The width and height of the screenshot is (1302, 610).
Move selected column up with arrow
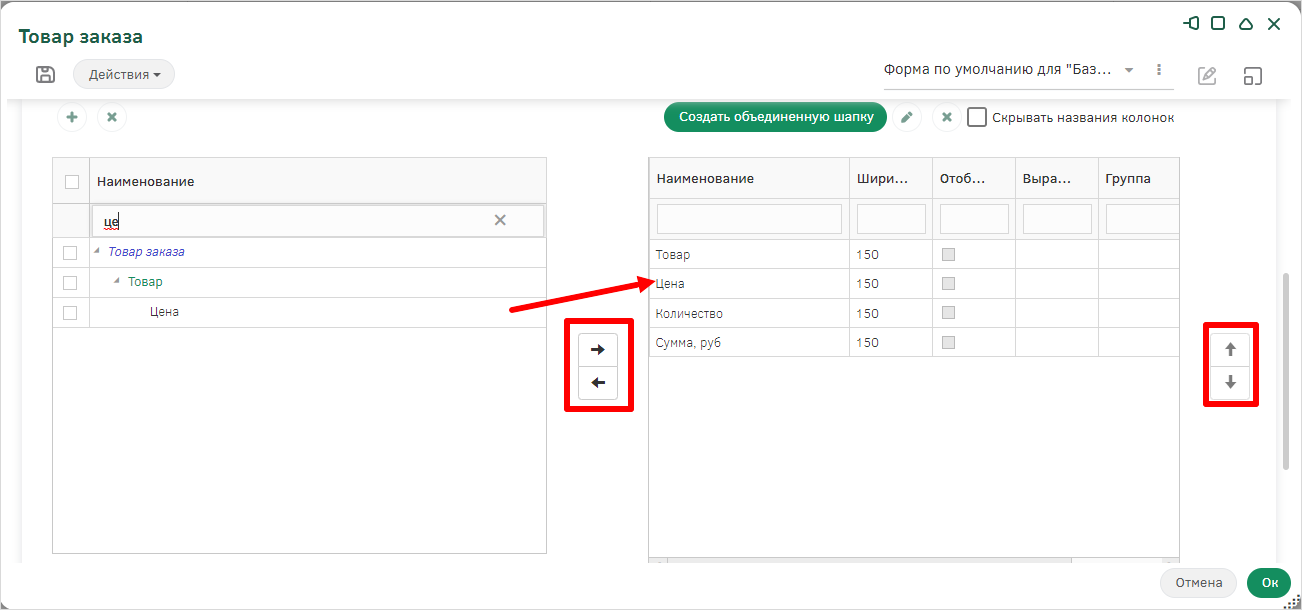(1231, 349)
